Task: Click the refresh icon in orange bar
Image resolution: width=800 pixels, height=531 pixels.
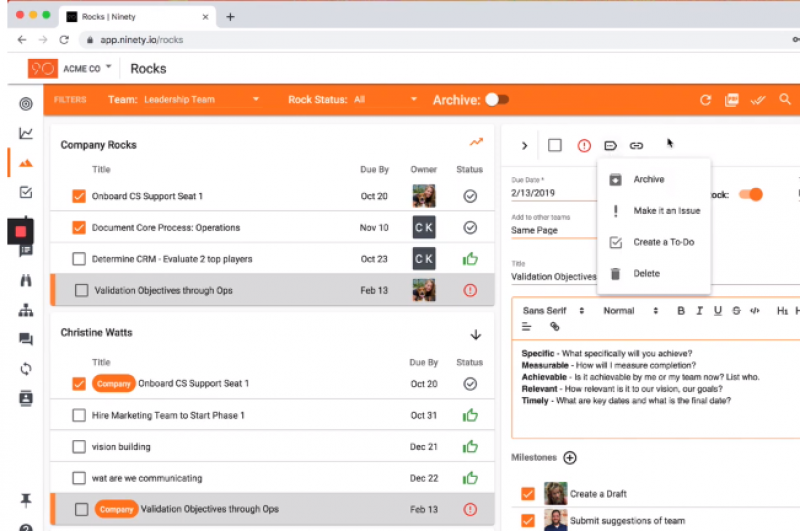Action: click(705, 100)
